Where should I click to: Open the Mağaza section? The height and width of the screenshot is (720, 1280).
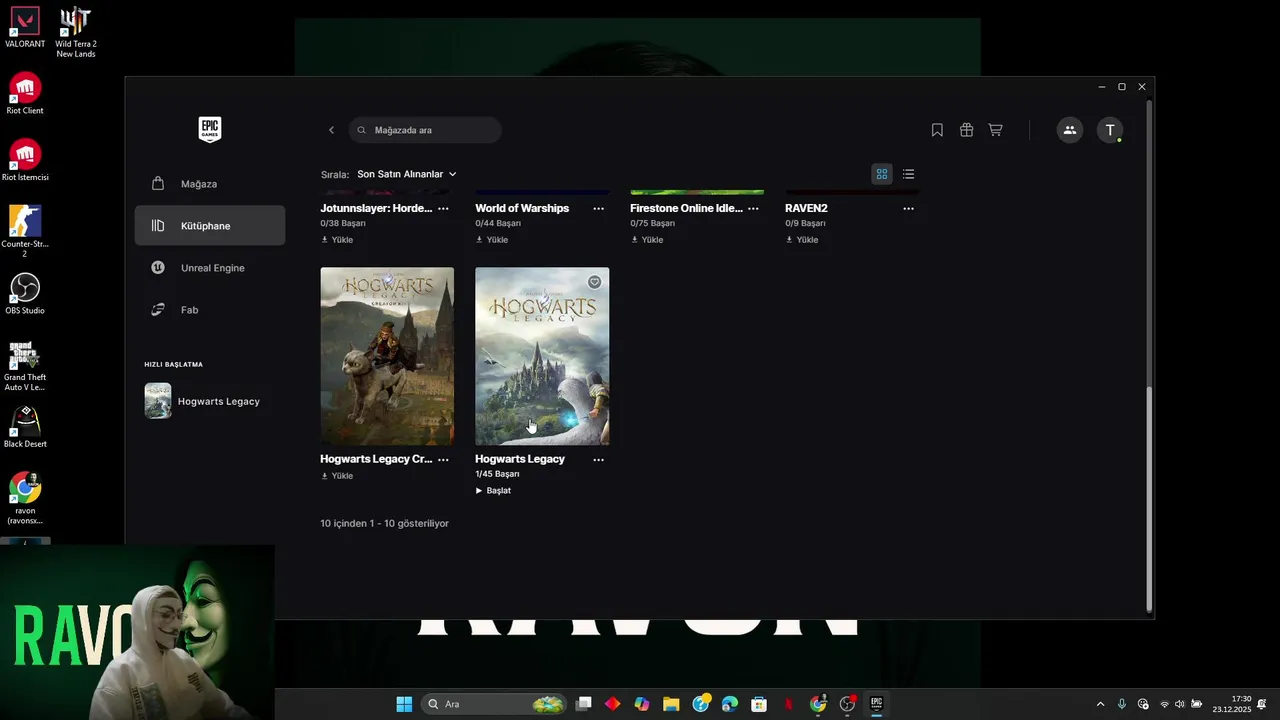pyautogui.click(x=210, y=184)
